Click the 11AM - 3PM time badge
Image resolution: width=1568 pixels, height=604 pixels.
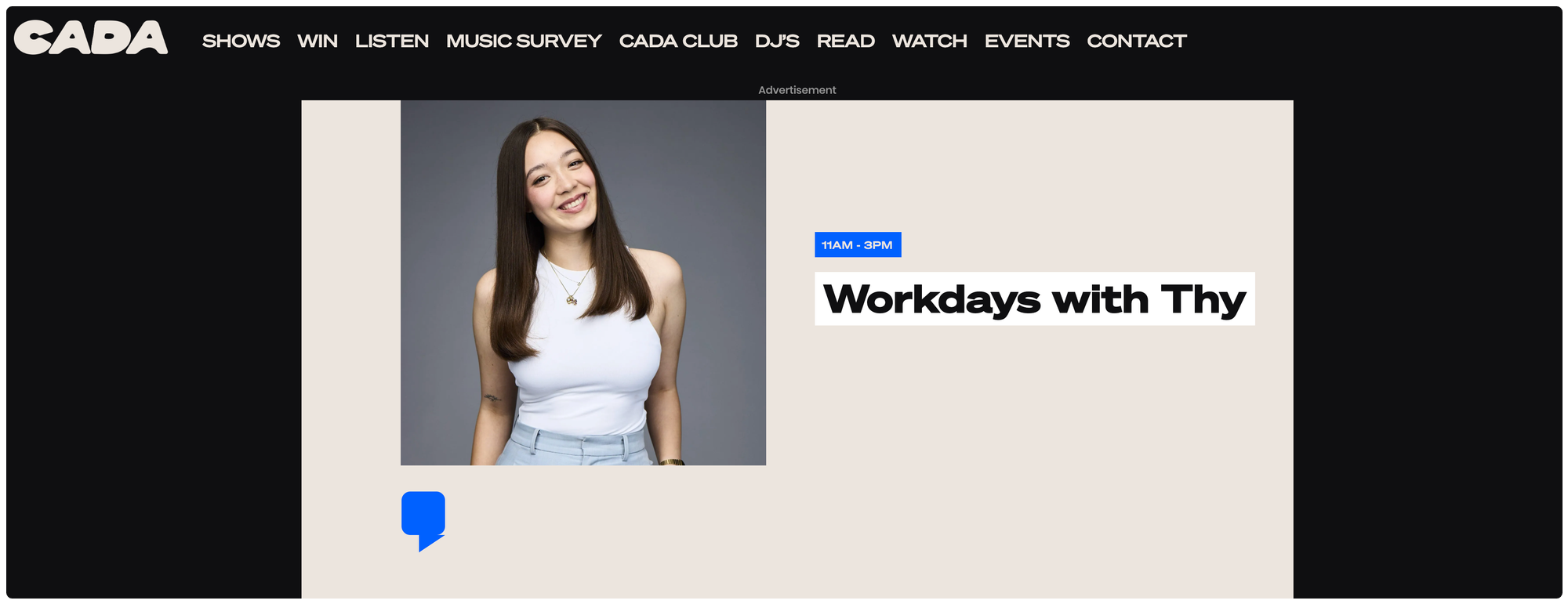tap(858, 244)
